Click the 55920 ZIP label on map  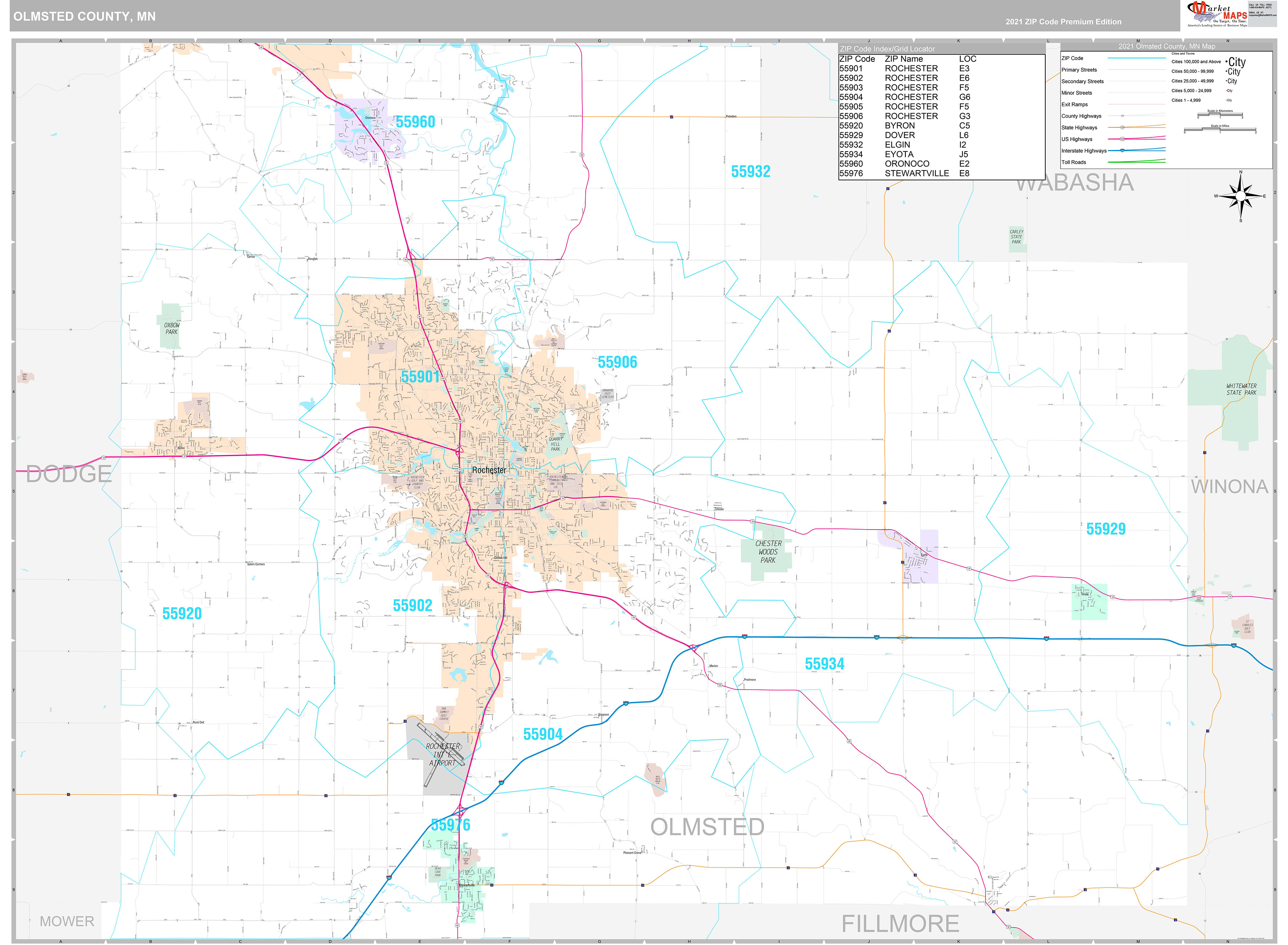coord(182,614)
